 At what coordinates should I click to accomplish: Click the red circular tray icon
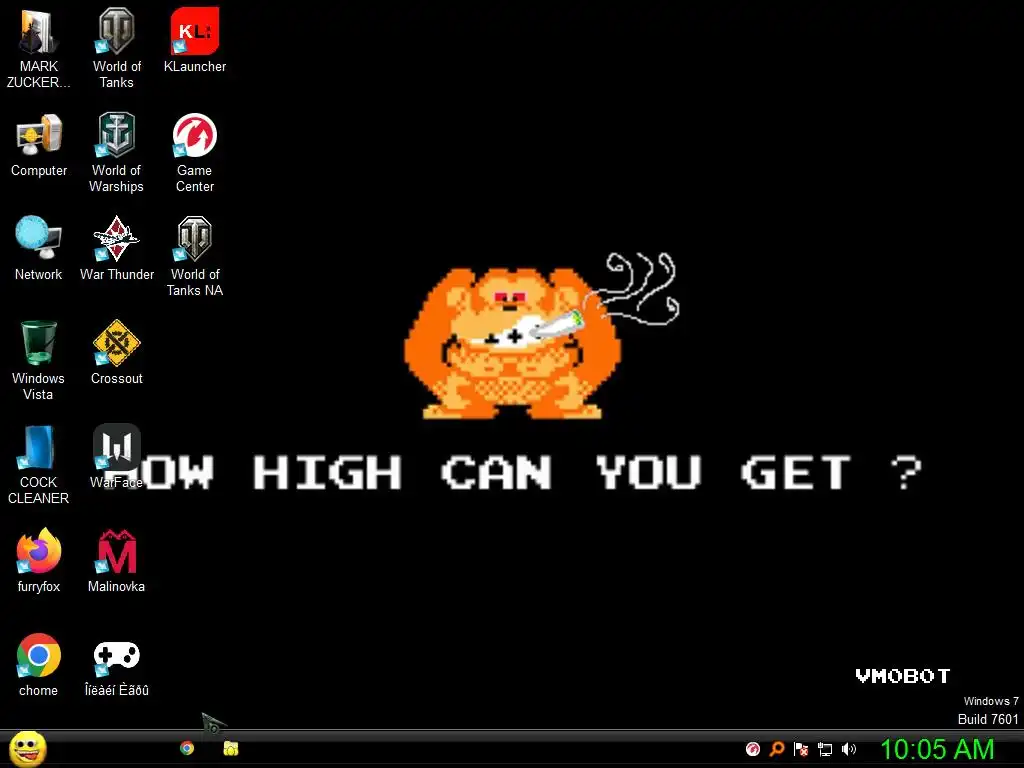[x=753, y=749]
